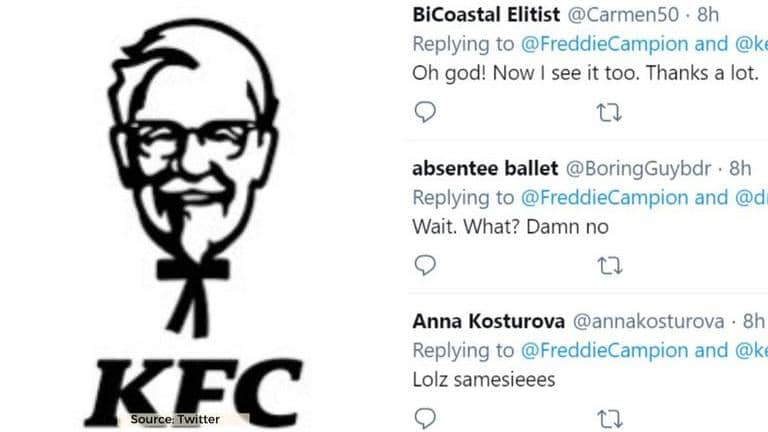This screenshot has width=768, height=432.
Task: Retweet the "Oh god! Now I see it too" tweet
Action: tap(608, 112)
